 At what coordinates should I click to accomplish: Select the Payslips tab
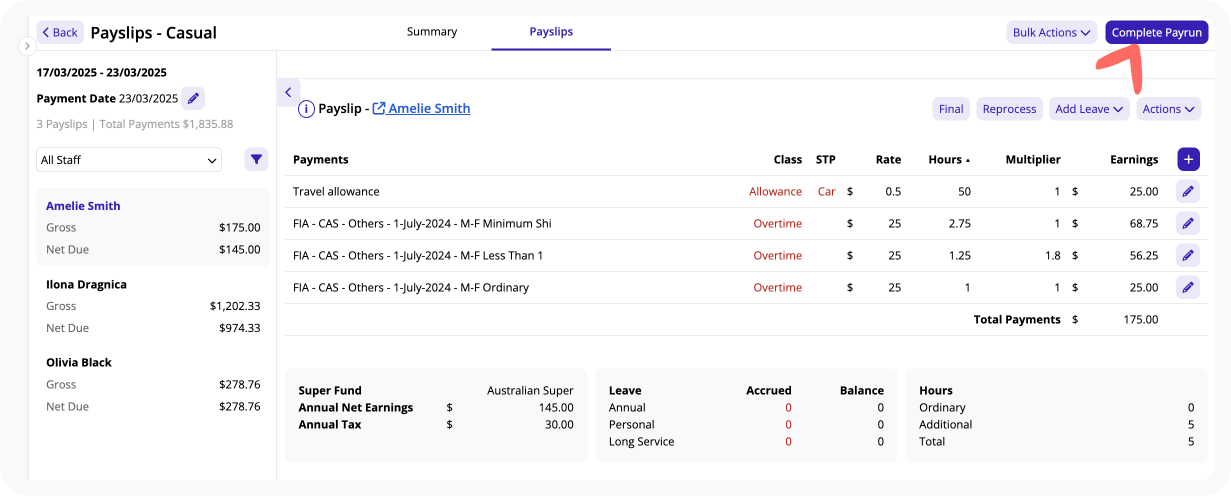click(551, 32)
